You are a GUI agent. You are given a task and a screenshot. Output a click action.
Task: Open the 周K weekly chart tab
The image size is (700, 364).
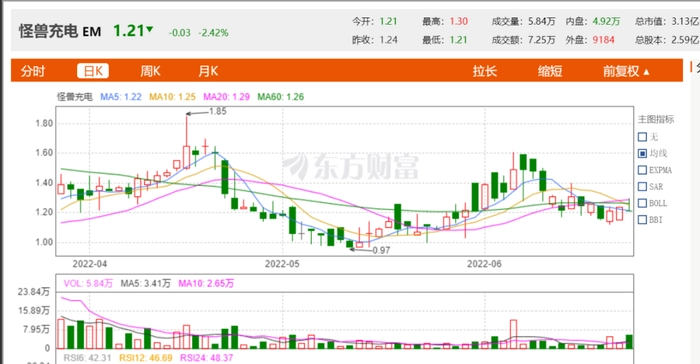click(x=150, y=71)
